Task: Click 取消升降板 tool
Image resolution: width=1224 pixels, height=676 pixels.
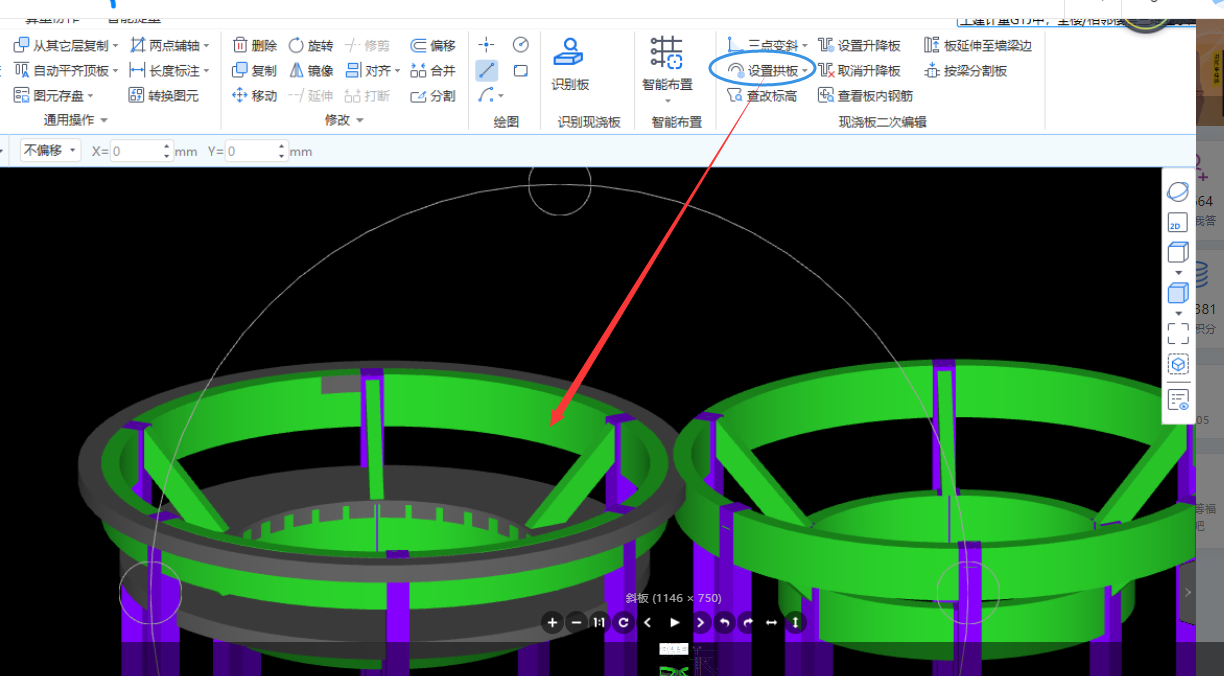Action: tap(859, 71)
